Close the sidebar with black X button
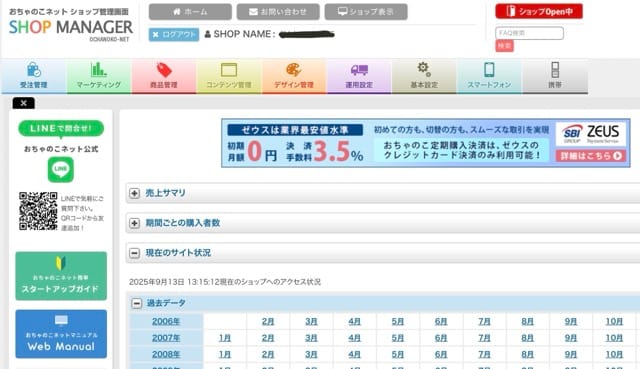The width and height of the screenshot is (640, 369). point(24,103)
